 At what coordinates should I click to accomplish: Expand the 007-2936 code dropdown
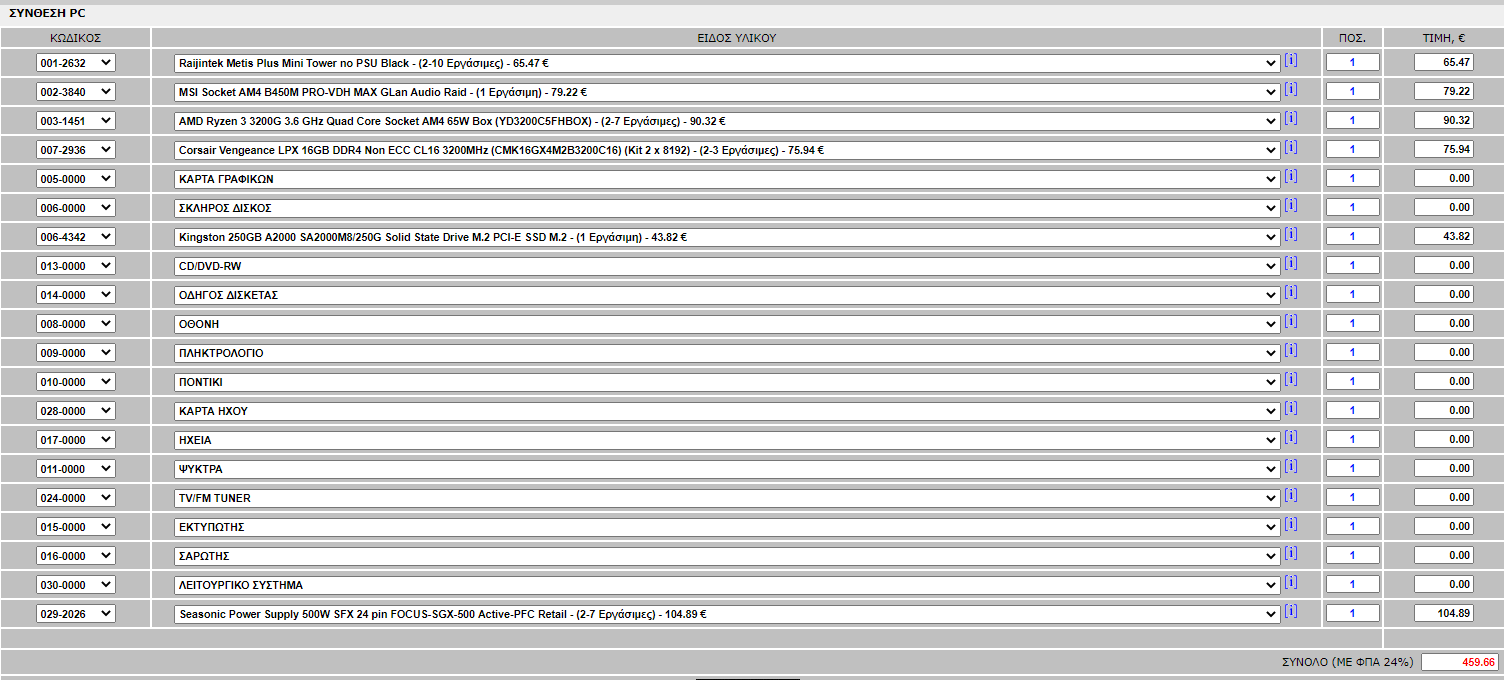click(76, 150)
